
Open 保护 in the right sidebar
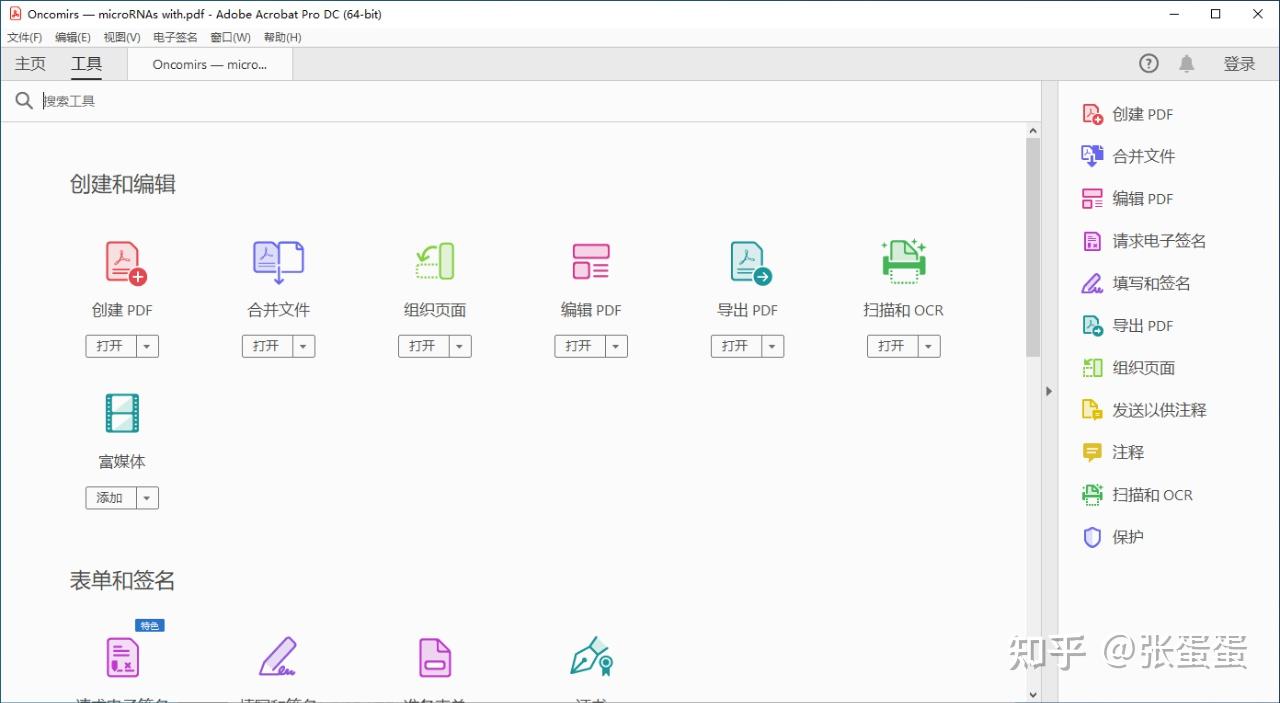1112,537
